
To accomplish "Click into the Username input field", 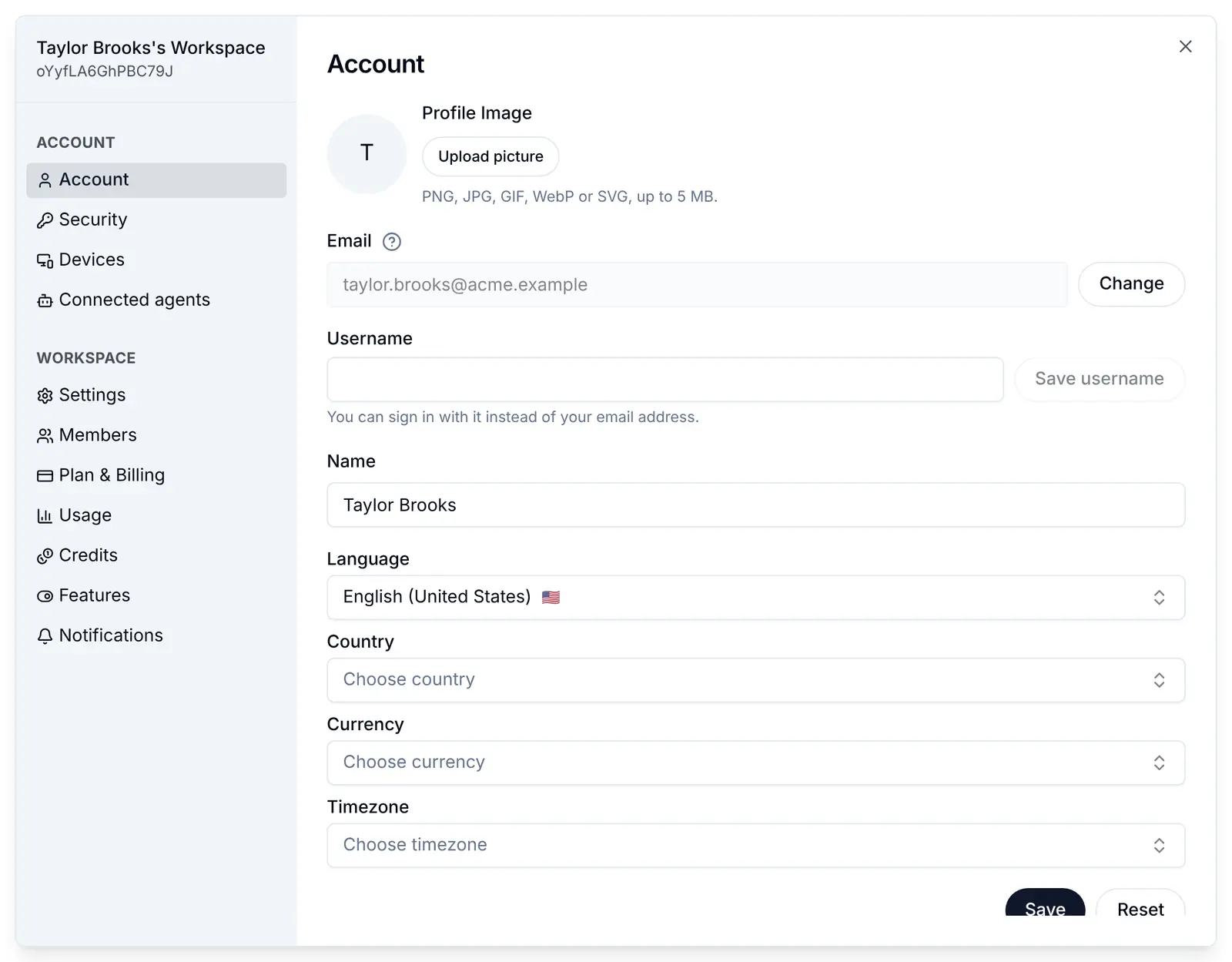I will click(x=665, y=379).
